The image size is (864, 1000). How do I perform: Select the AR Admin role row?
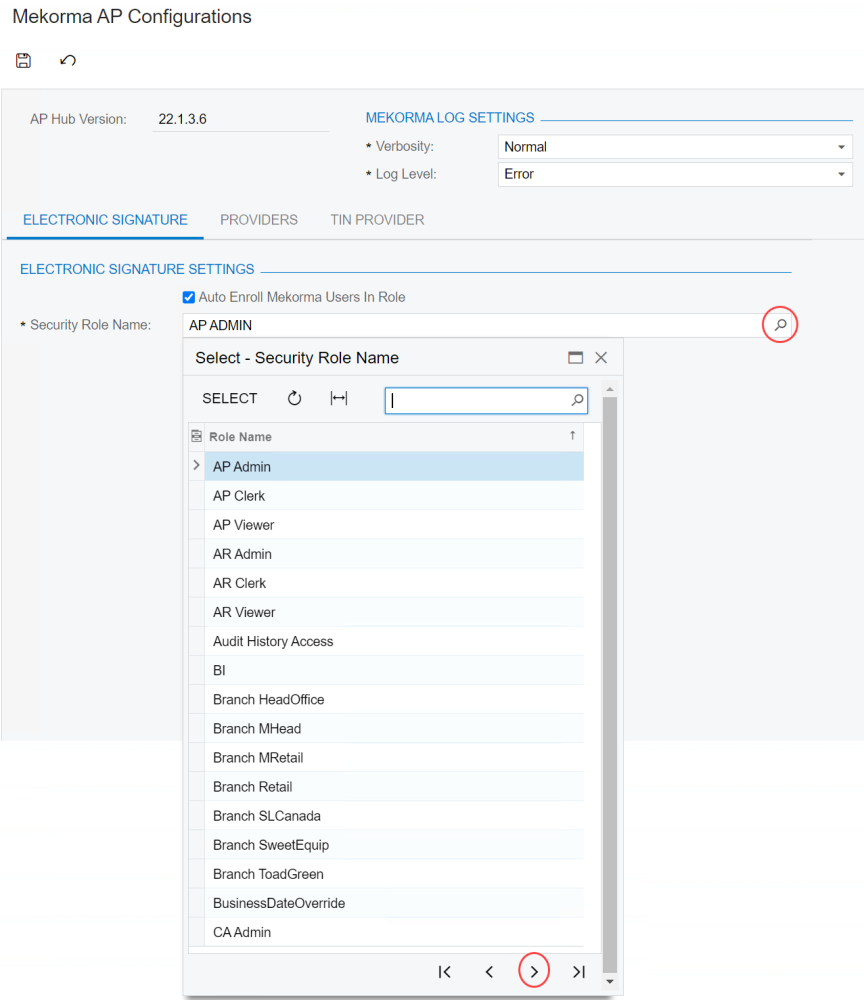pos(394,554)
